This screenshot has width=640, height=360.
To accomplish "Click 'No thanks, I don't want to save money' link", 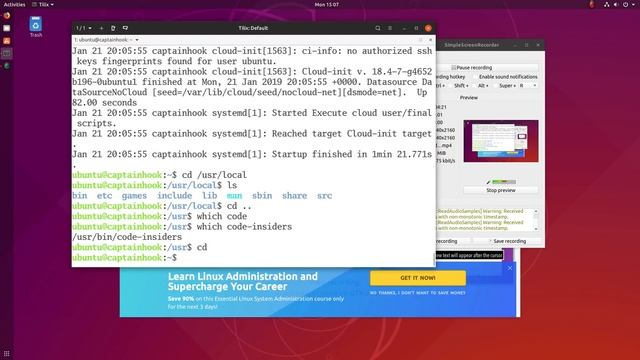I will pyautogui.click(x=418, y=293).
